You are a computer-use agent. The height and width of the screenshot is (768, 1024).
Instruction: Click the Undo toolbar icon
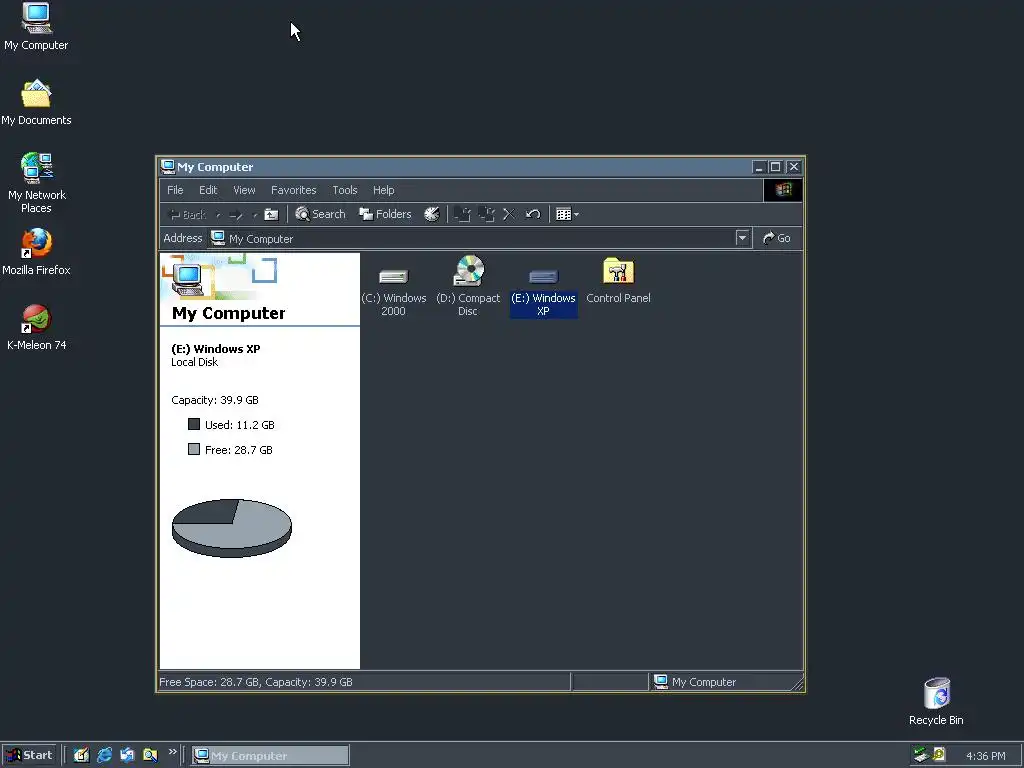coord(533,214)
